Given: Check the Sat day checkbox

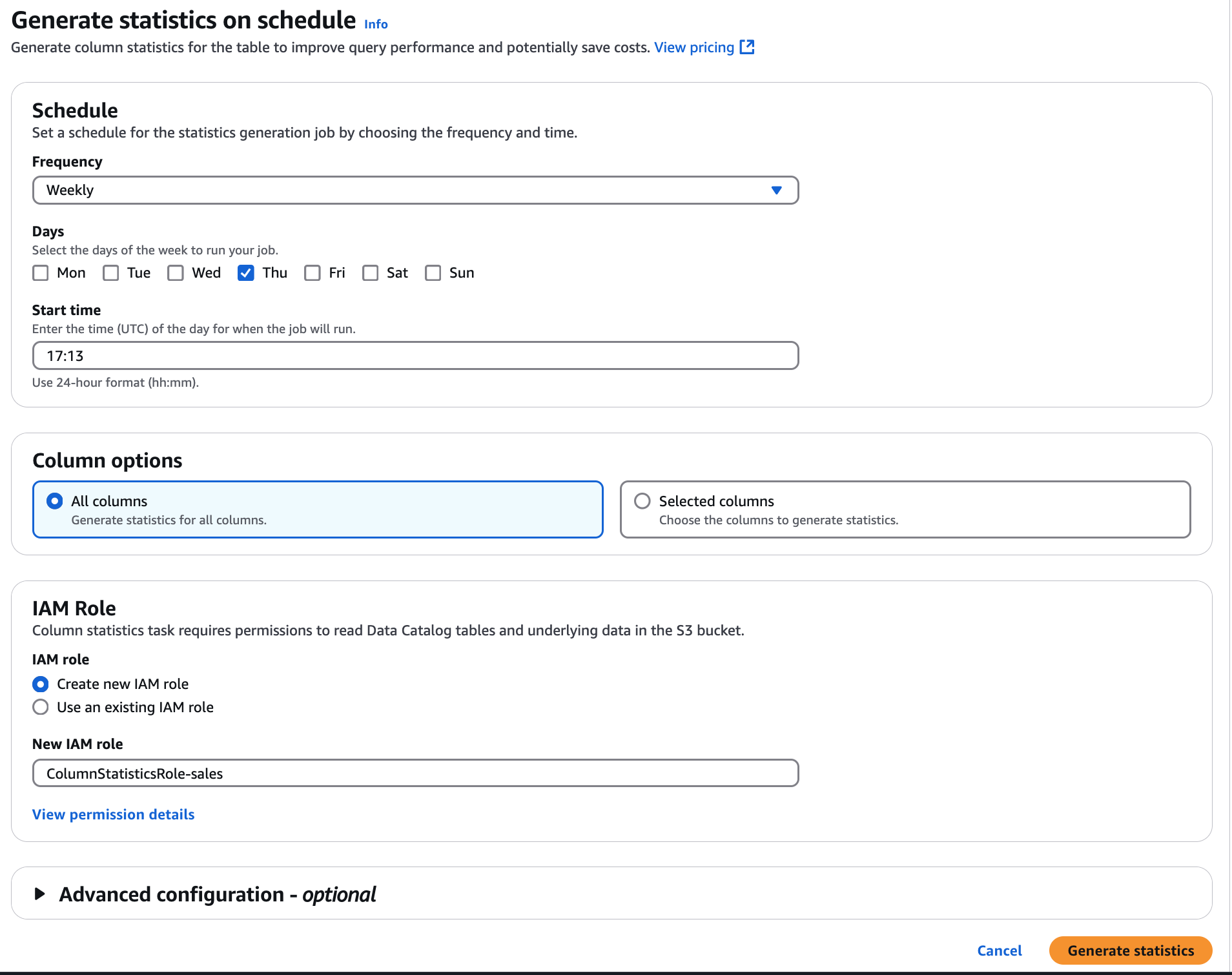Looking at the screenshot, I should (371, 272).
